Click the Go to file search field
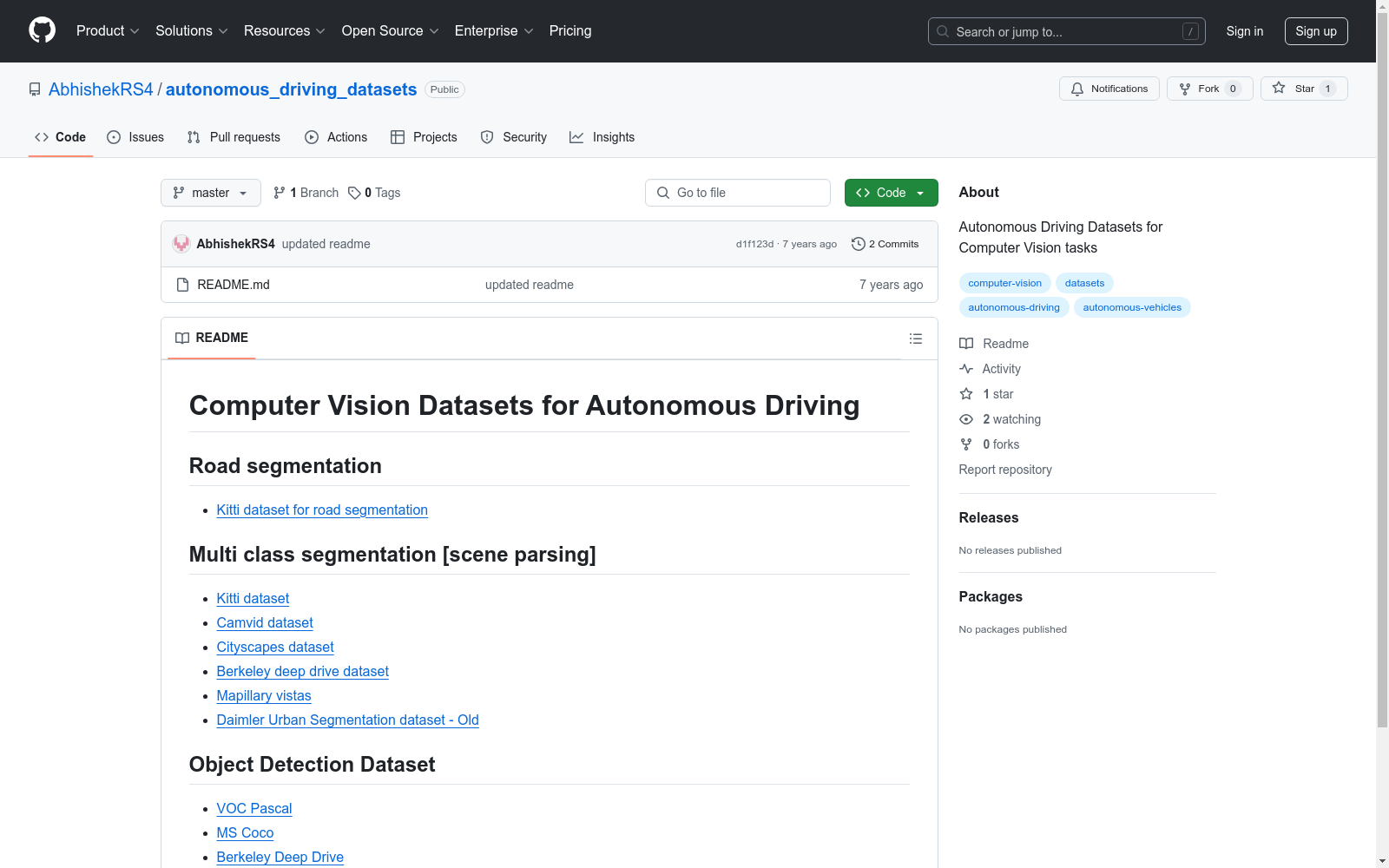Image resolution: width=1389 pixels, height=868 pixels. (x=738, y=193)
